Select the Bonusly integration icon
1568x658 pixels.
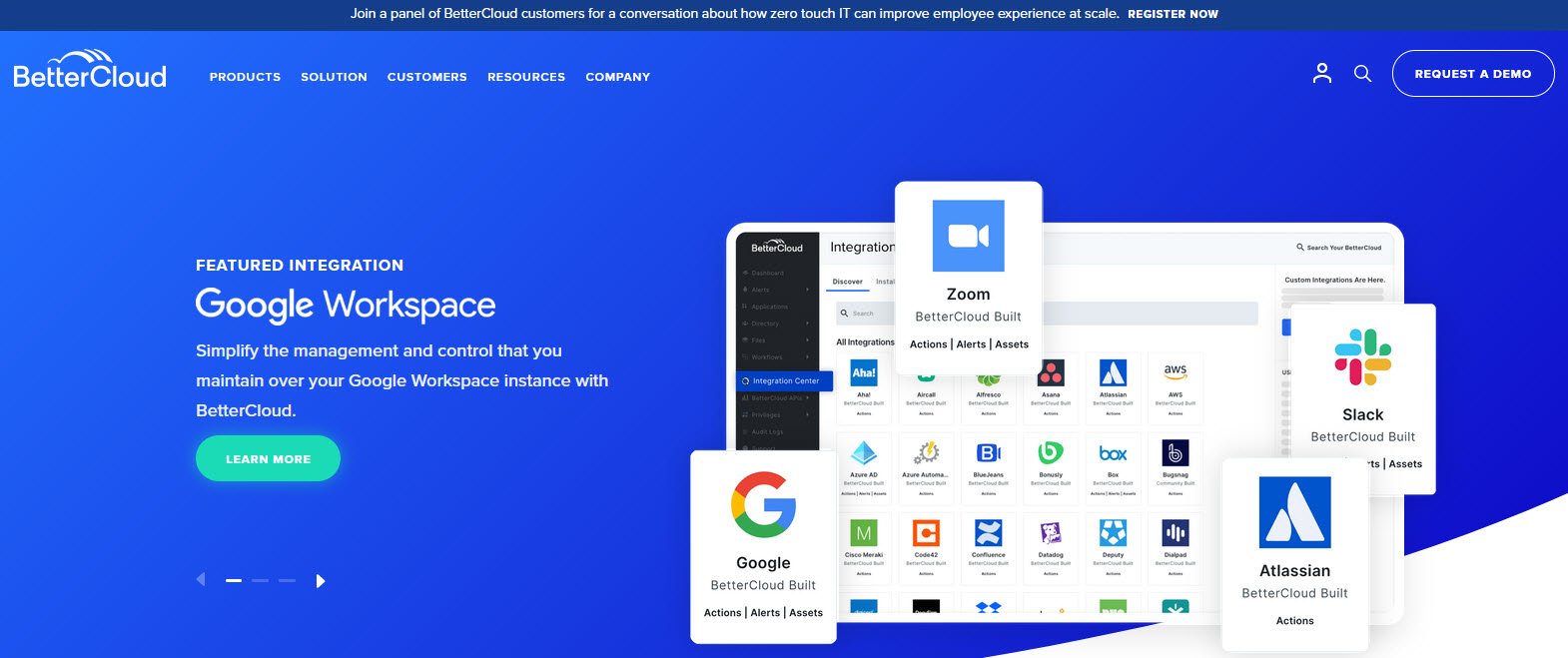tap(1051, 452)
